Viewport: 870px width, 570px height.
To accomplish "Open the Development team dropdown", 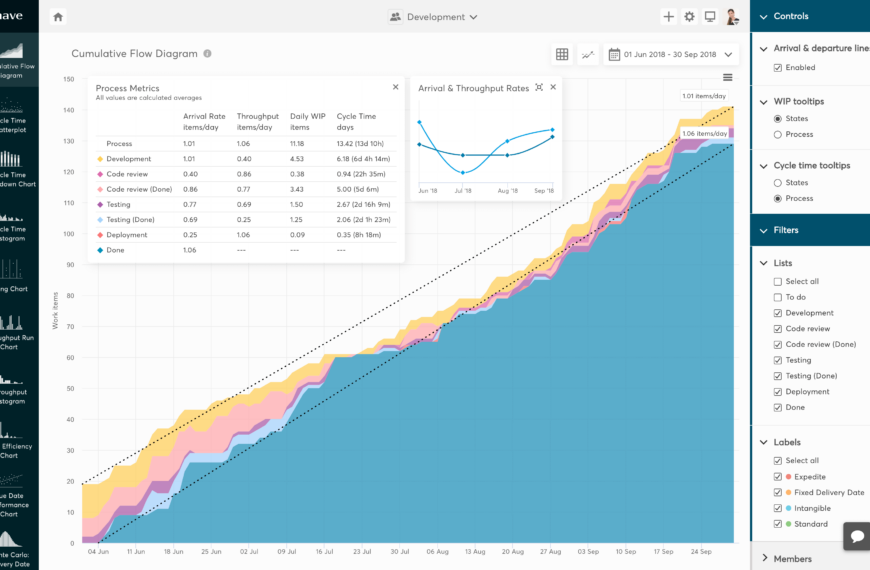I will click(433, 17).
